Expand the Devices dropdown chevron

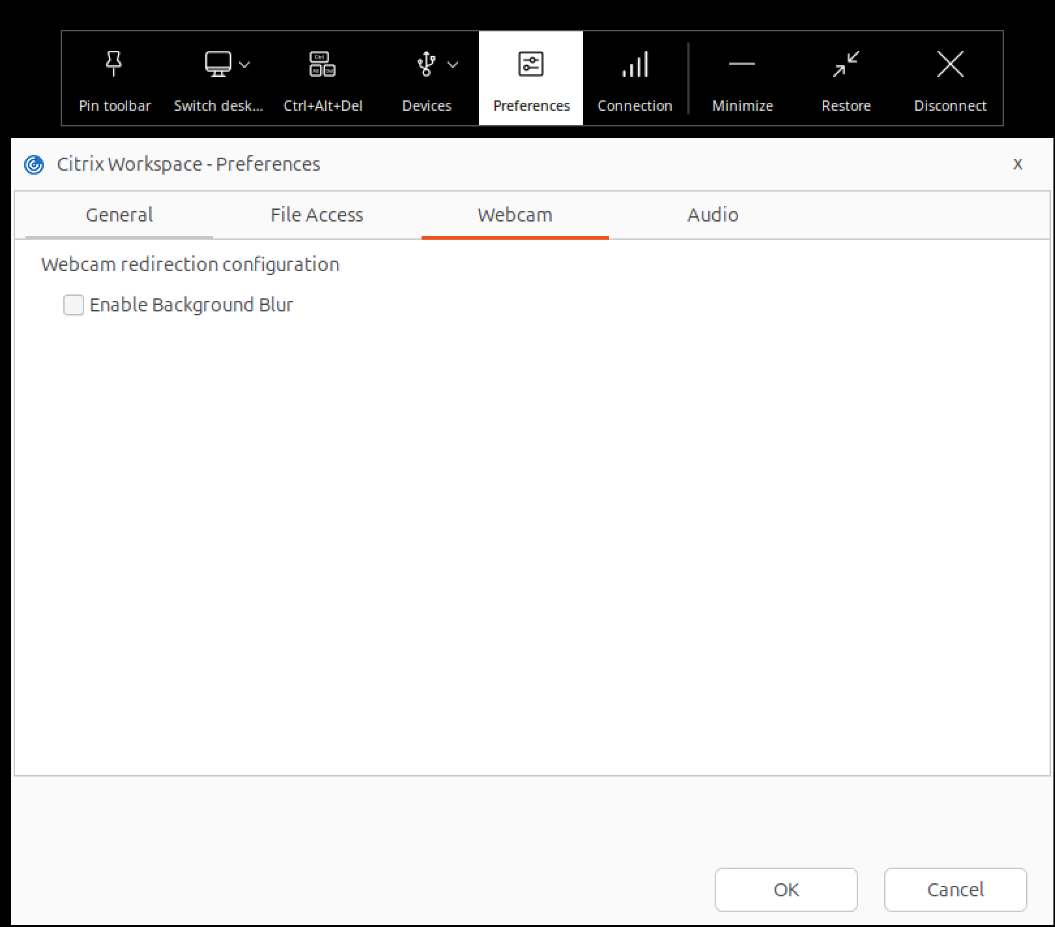tap(453, 65)
